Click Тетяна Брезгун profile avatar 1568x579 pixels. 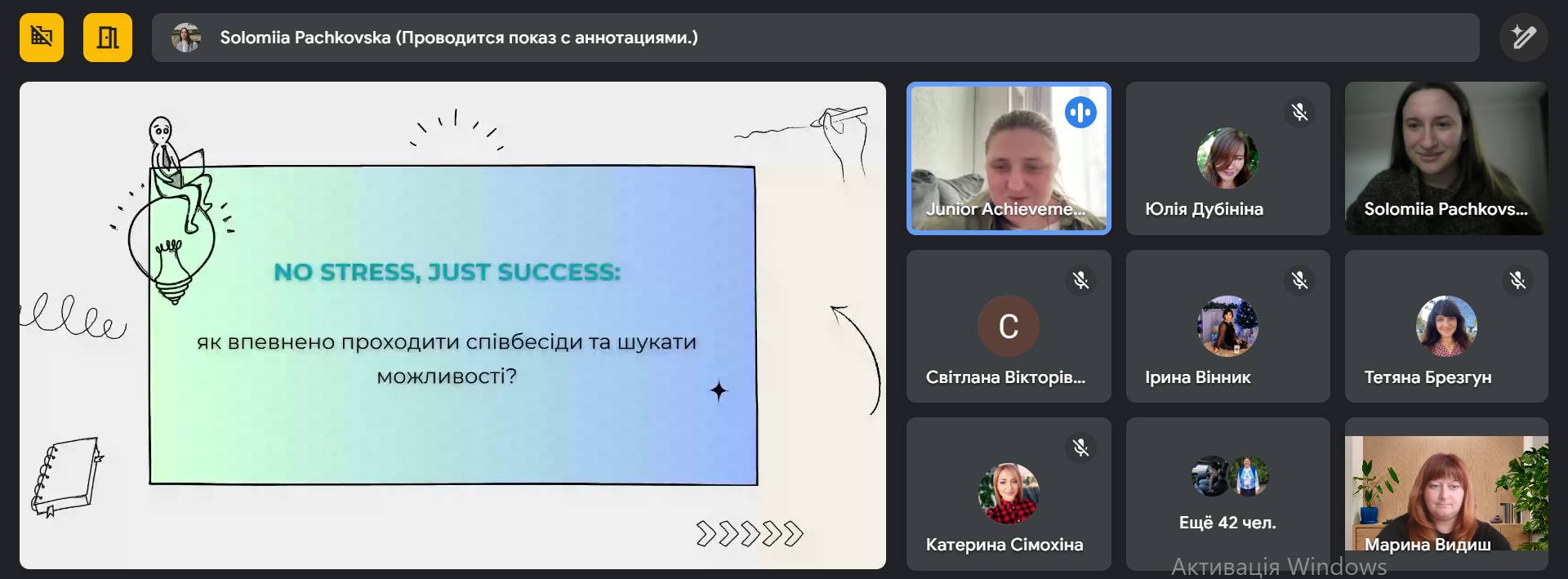point(1446,326)
